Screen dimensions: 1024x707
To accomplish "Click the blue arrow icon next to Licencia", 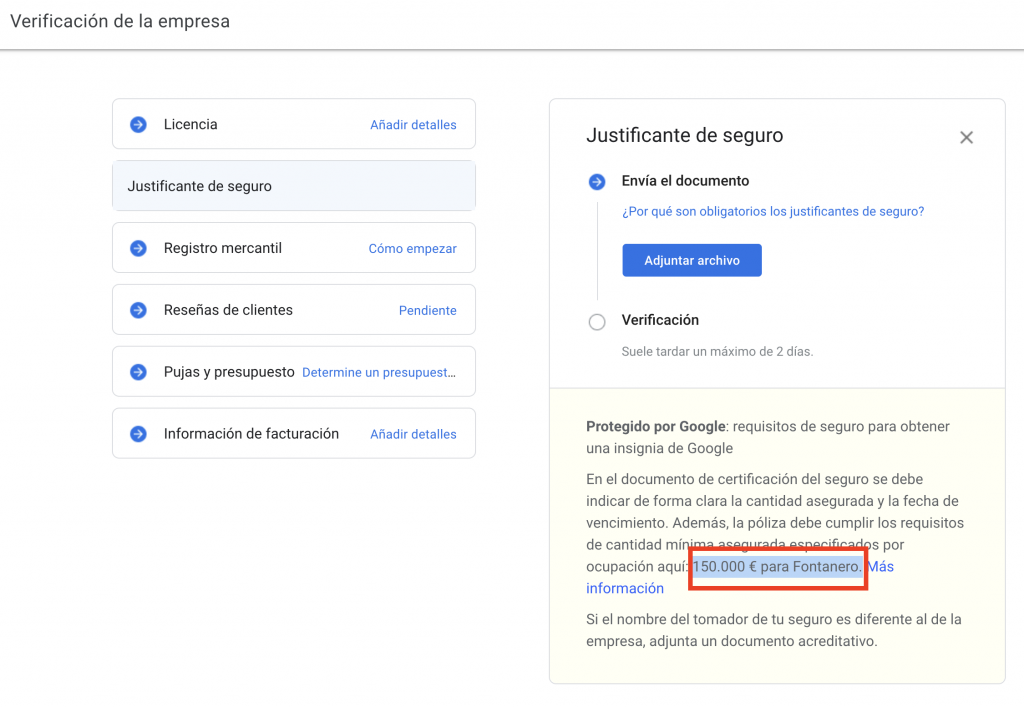I will point(139,124).
